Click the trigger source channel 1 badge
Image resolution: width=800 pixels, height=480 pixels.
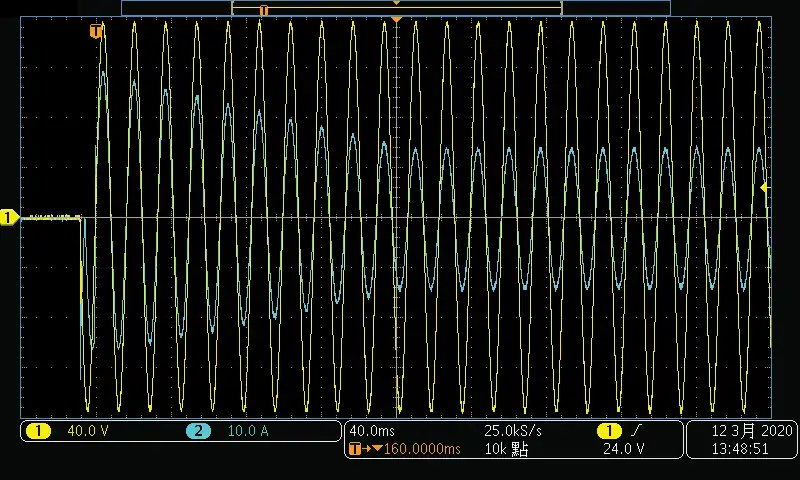608,430
